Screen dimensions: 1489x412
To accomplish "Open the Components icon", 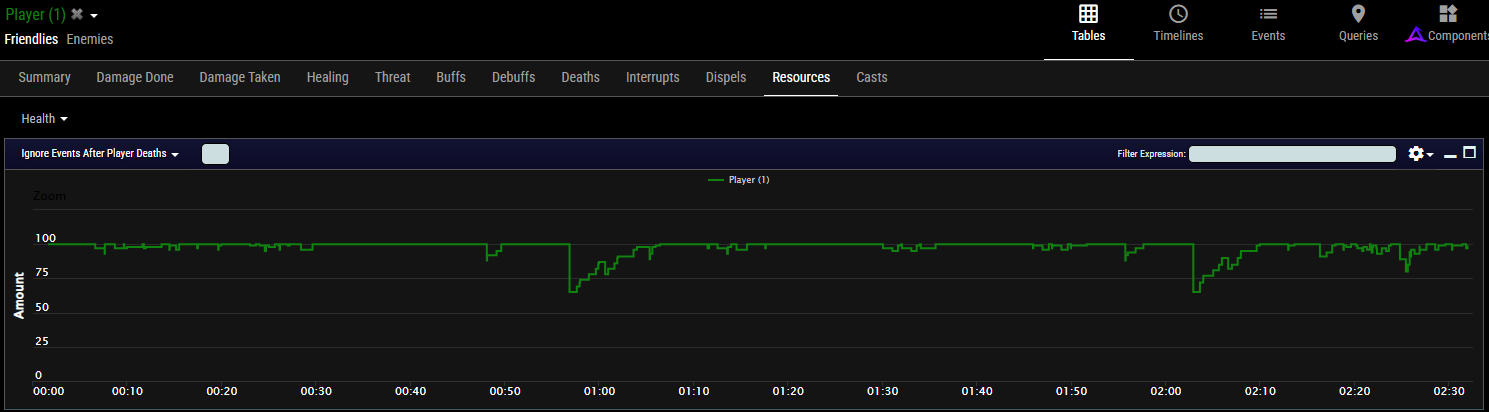I will click(x=1448, y=14).
